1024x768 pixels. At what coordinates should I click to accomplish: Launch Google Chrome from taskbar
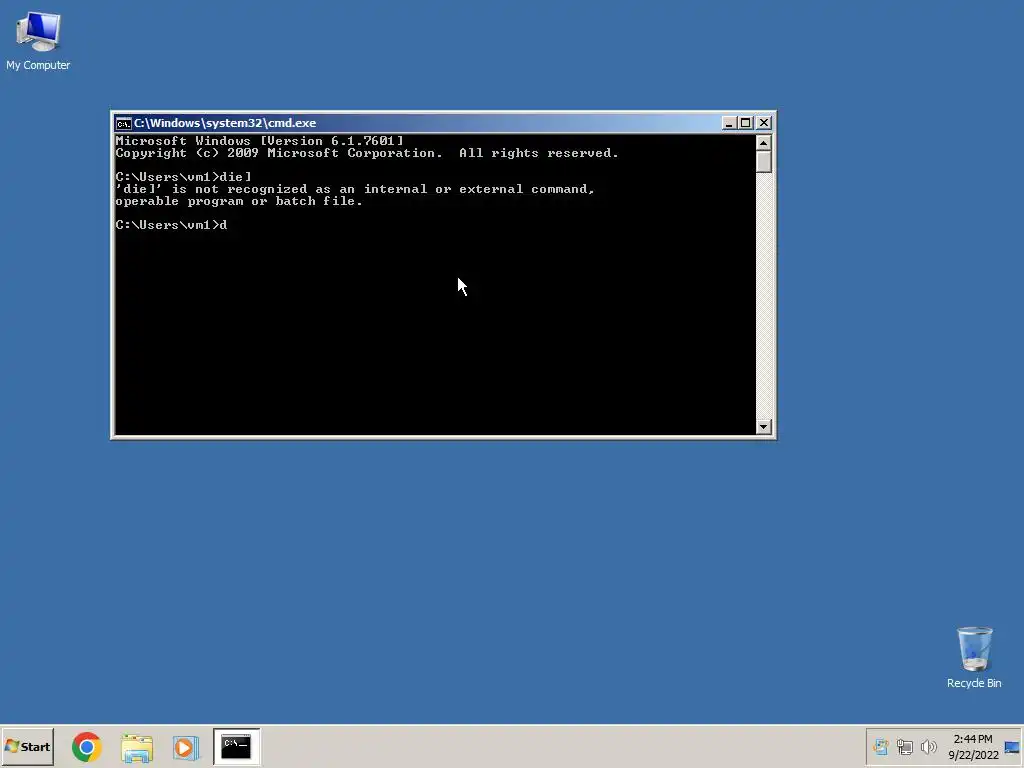87,746
